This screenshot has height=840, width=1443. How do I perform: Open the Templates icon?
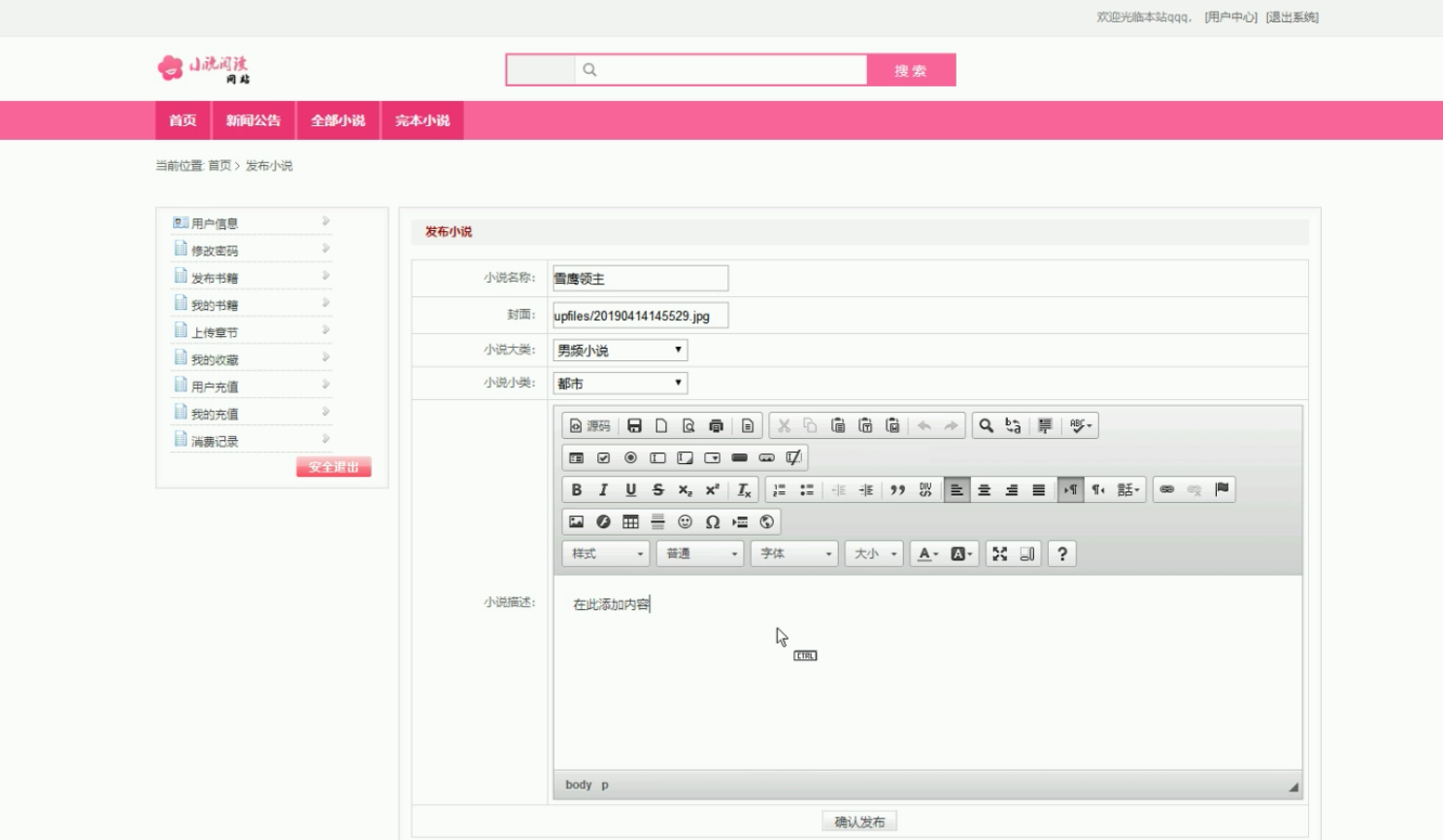(x=747, y=425)
